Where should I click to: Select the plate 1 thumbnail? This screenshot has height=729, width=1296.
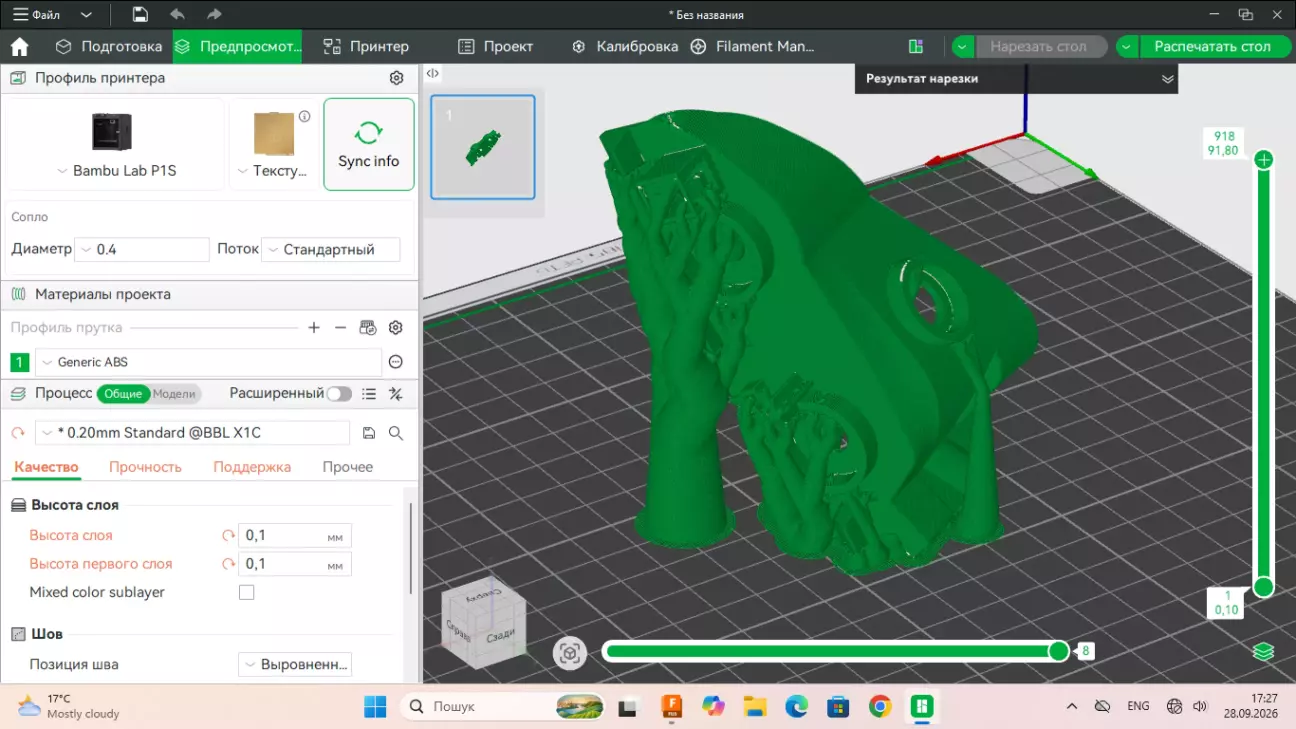(x=483, y=148)
